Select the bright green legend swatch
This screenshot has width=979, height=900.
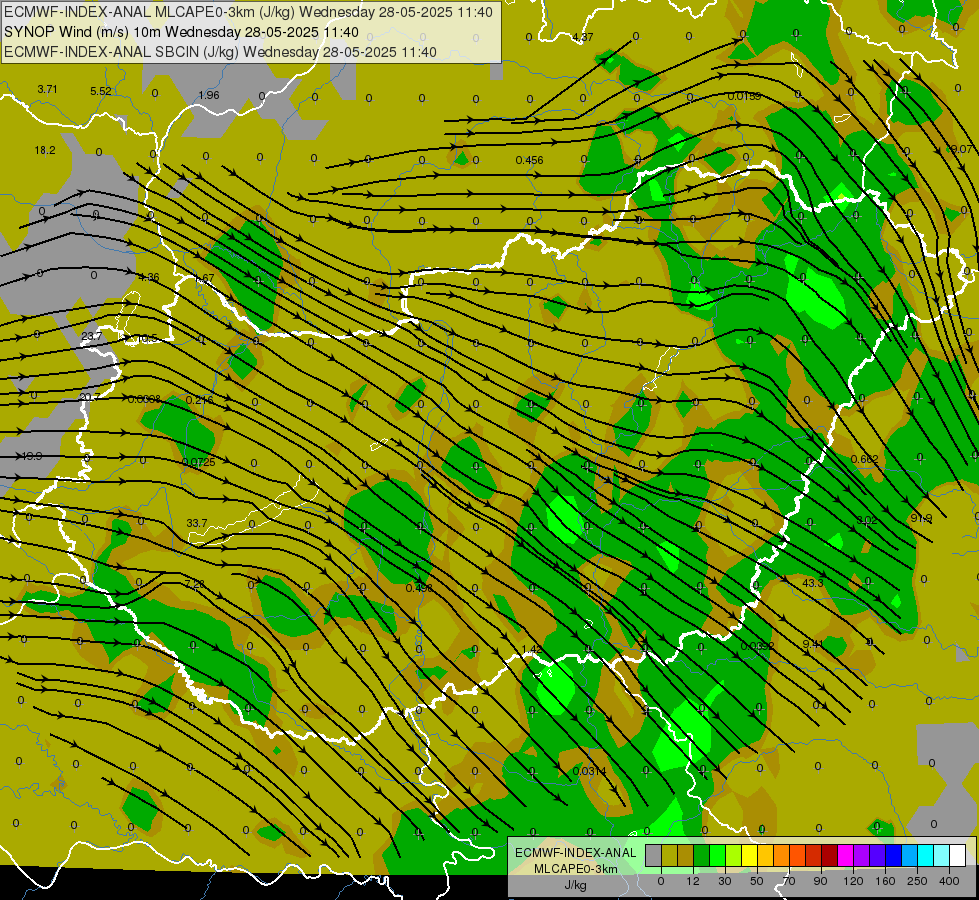click(717, 855)
